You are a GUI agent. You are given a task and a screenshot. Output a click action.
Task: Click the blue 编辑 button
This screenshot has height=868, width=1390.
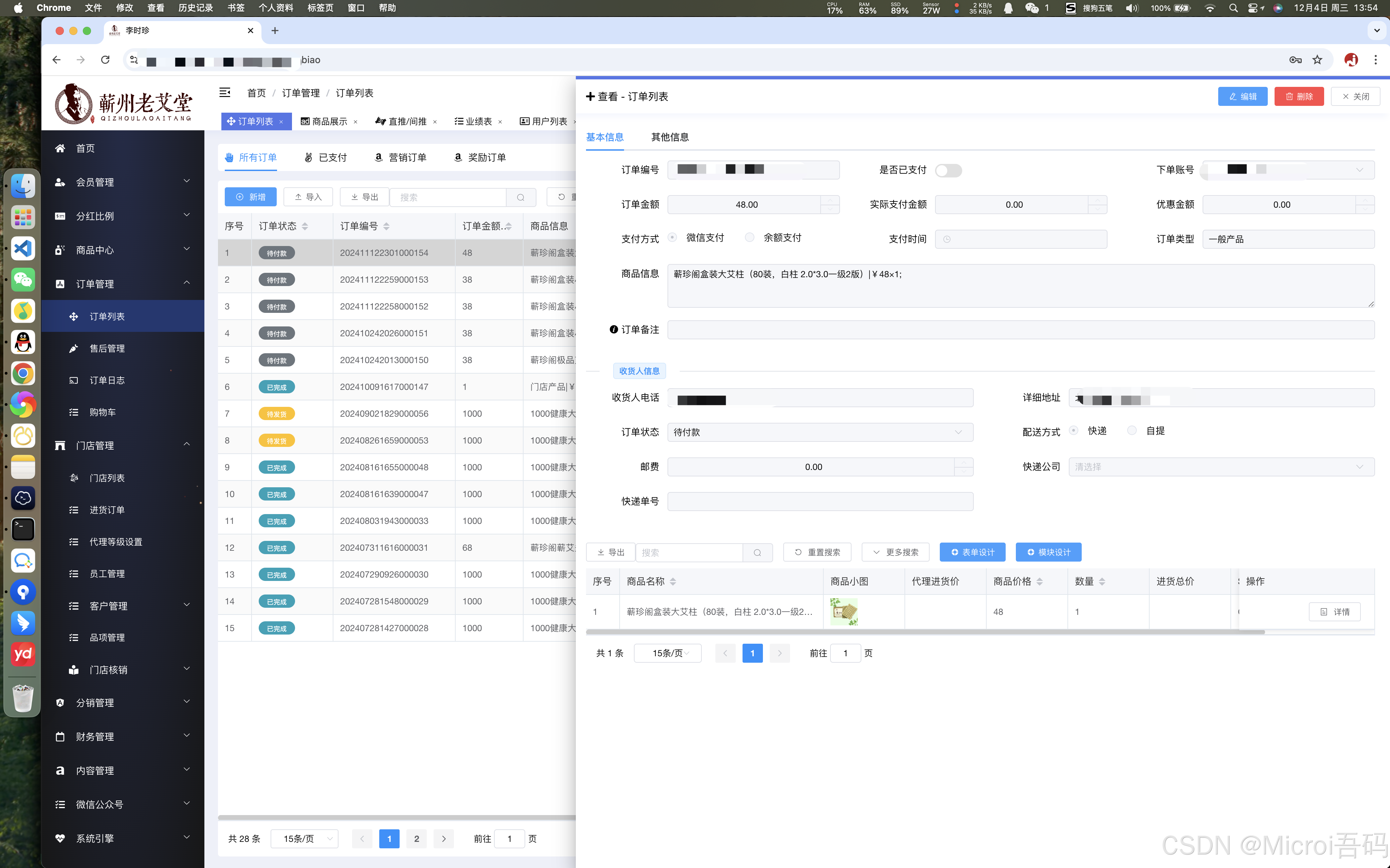(1242, 96)
